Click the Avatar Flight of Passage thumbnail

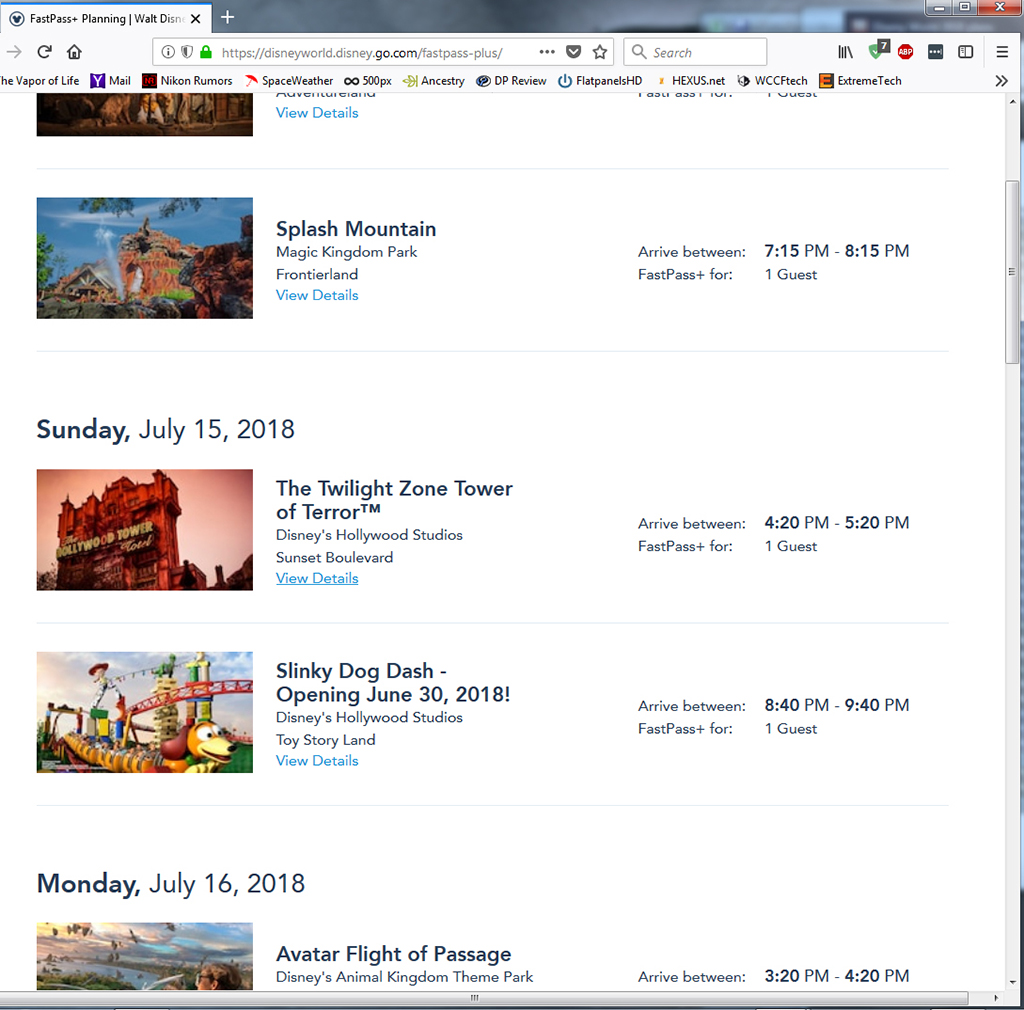pos(144,956)
